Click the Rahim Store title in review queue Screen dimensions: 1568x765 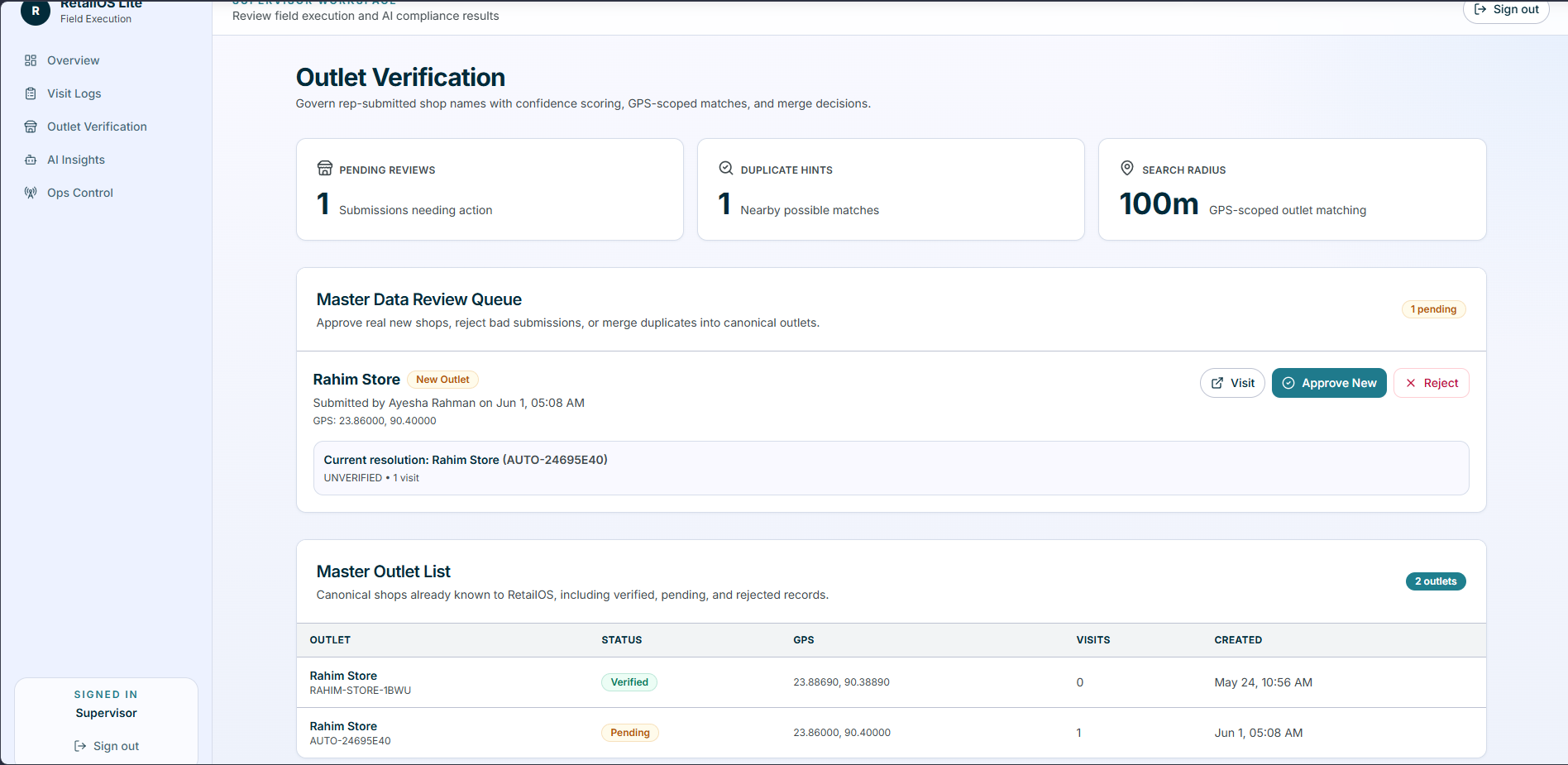pos(356,380)
